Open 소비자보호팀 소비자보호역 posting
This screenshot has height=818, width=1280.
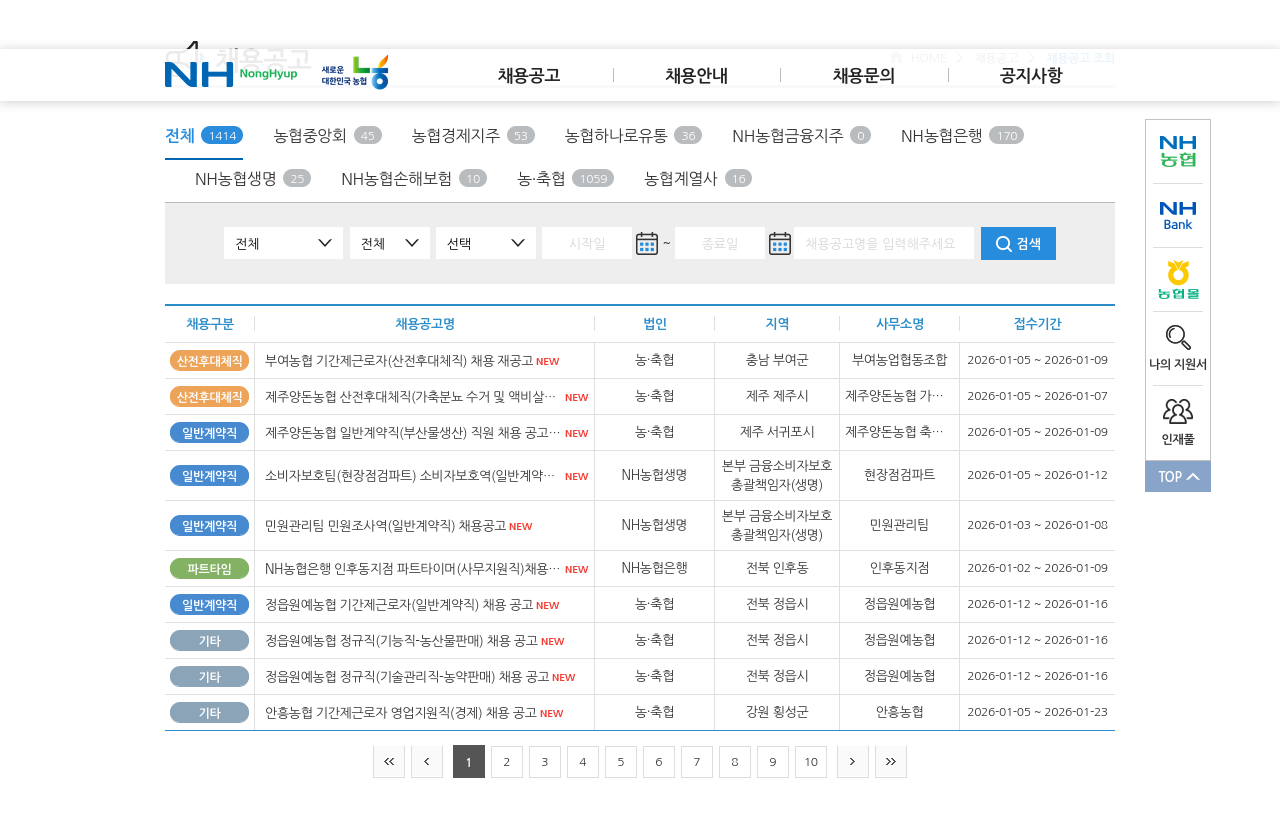[412, 475]
